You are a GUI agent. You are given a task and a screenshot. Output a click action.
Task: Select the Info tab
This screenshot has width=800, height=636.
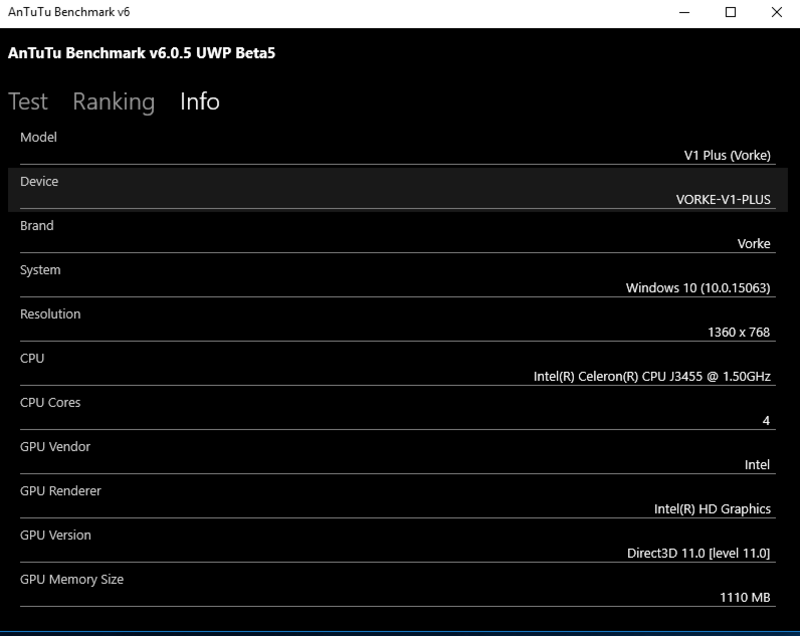(199, 101)
